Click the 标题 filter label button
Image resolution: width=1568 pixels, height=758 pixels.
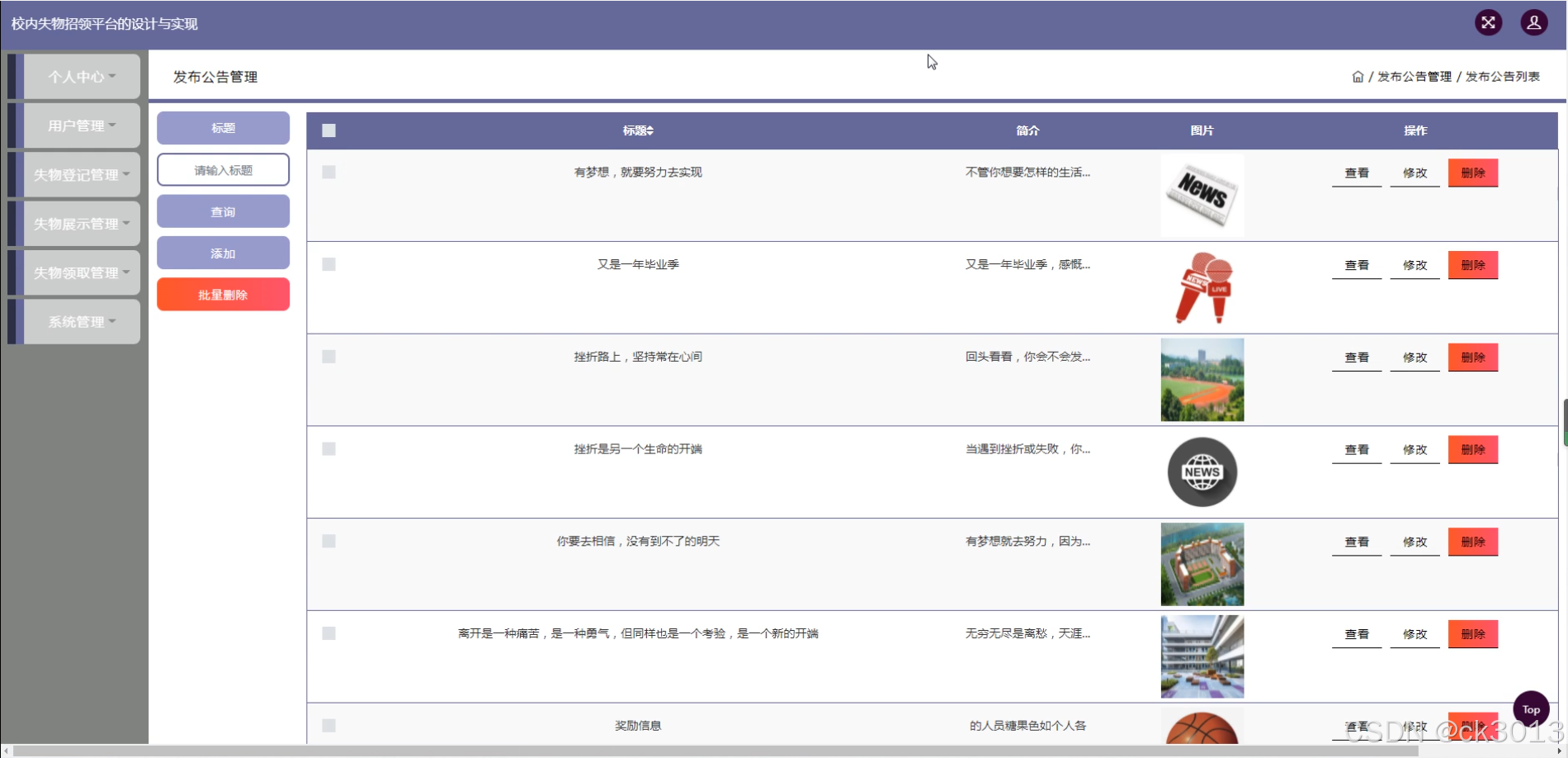(223, 128)
